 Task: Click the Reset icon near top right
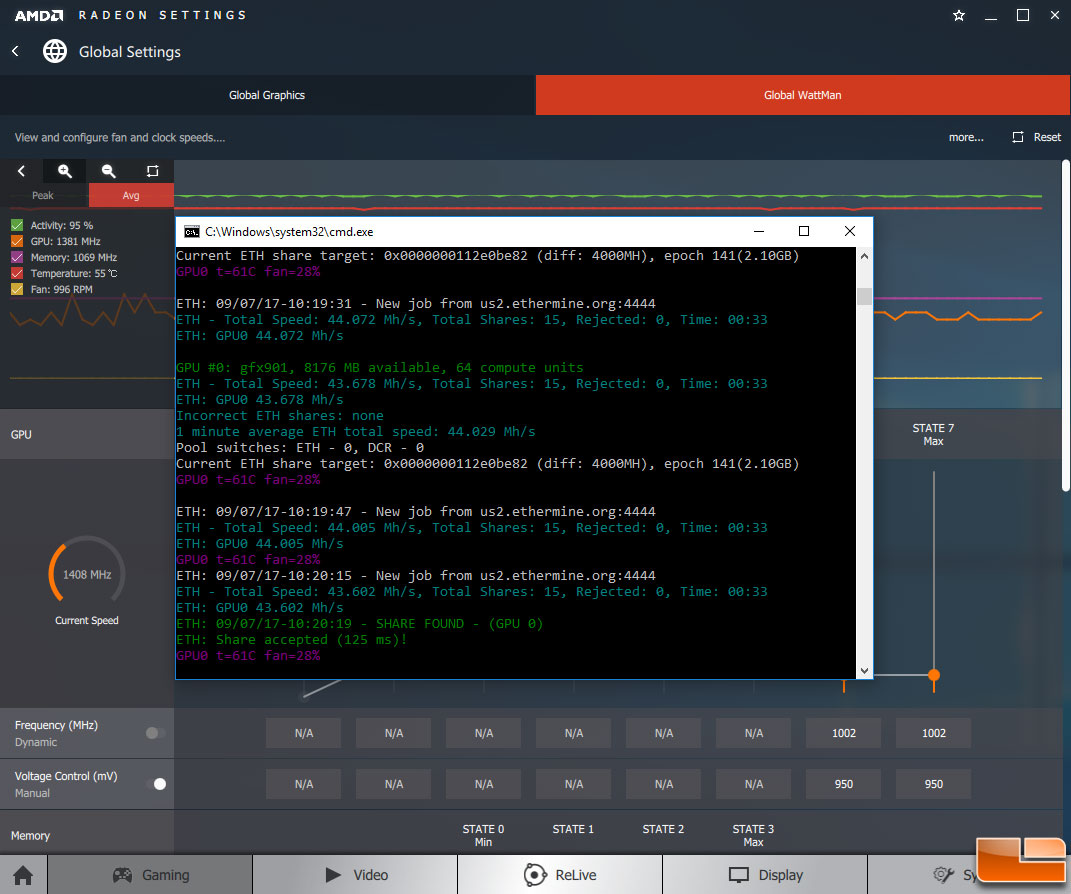pos(1018,137)
